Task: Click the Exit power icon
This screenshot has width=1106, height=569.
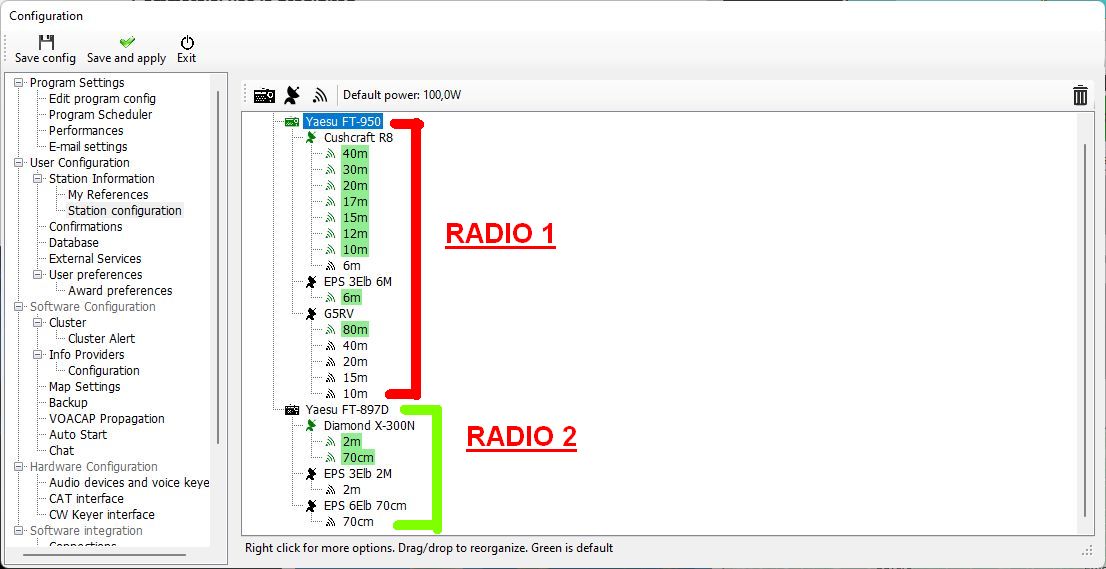Action: 187,42
